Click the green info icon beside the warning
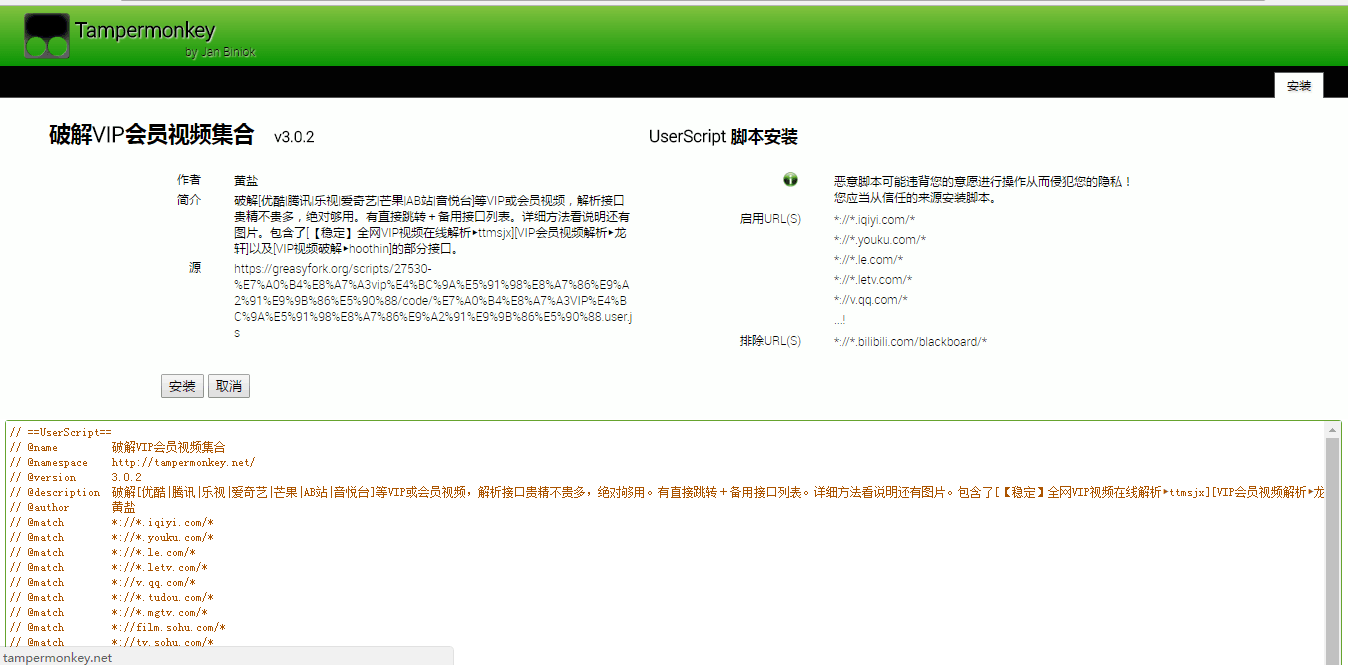Viewport: 1348px width, 665px height. pyautogui.click(x=790, y=180)
